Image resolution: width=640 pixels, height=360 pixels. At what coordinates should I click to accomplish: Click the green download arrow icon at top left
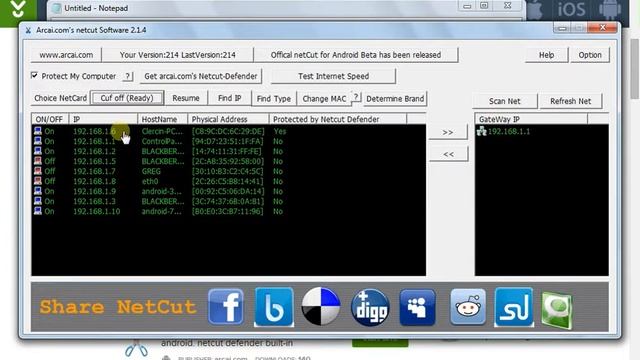(18, 10)
